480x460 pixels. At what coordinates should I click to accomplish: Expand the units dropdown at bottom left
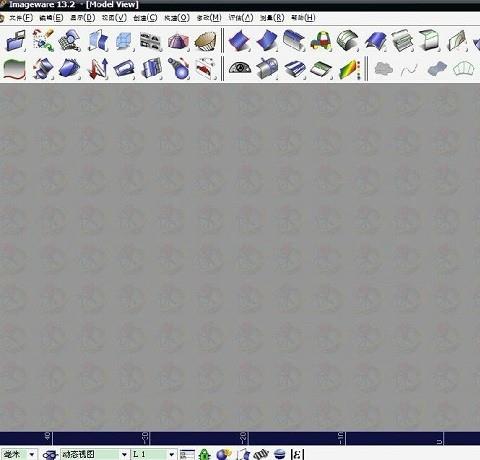coord(32,454)
